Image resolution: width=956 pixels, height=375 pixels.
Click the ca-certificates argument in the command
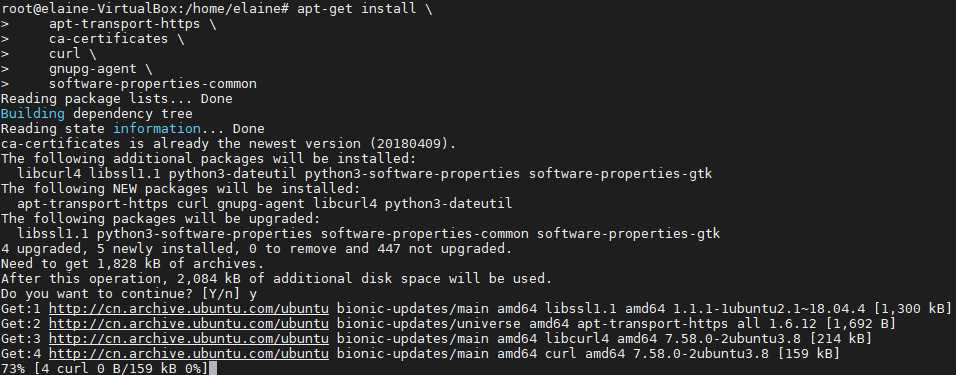point(116,39)
